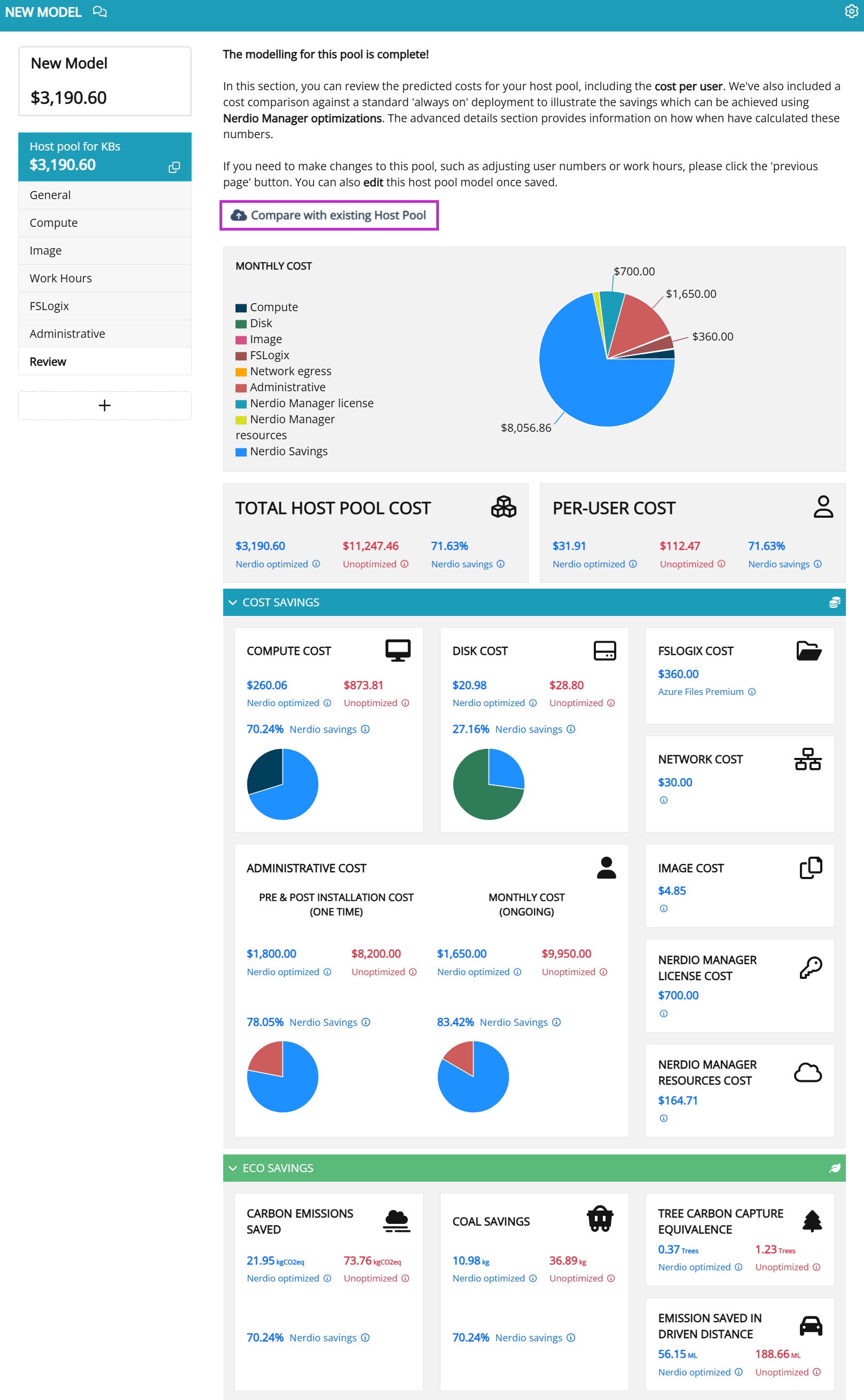The image size is (864, 1400).
Task: Click the user icon in Per-User Cost
Action: point(823,507)
